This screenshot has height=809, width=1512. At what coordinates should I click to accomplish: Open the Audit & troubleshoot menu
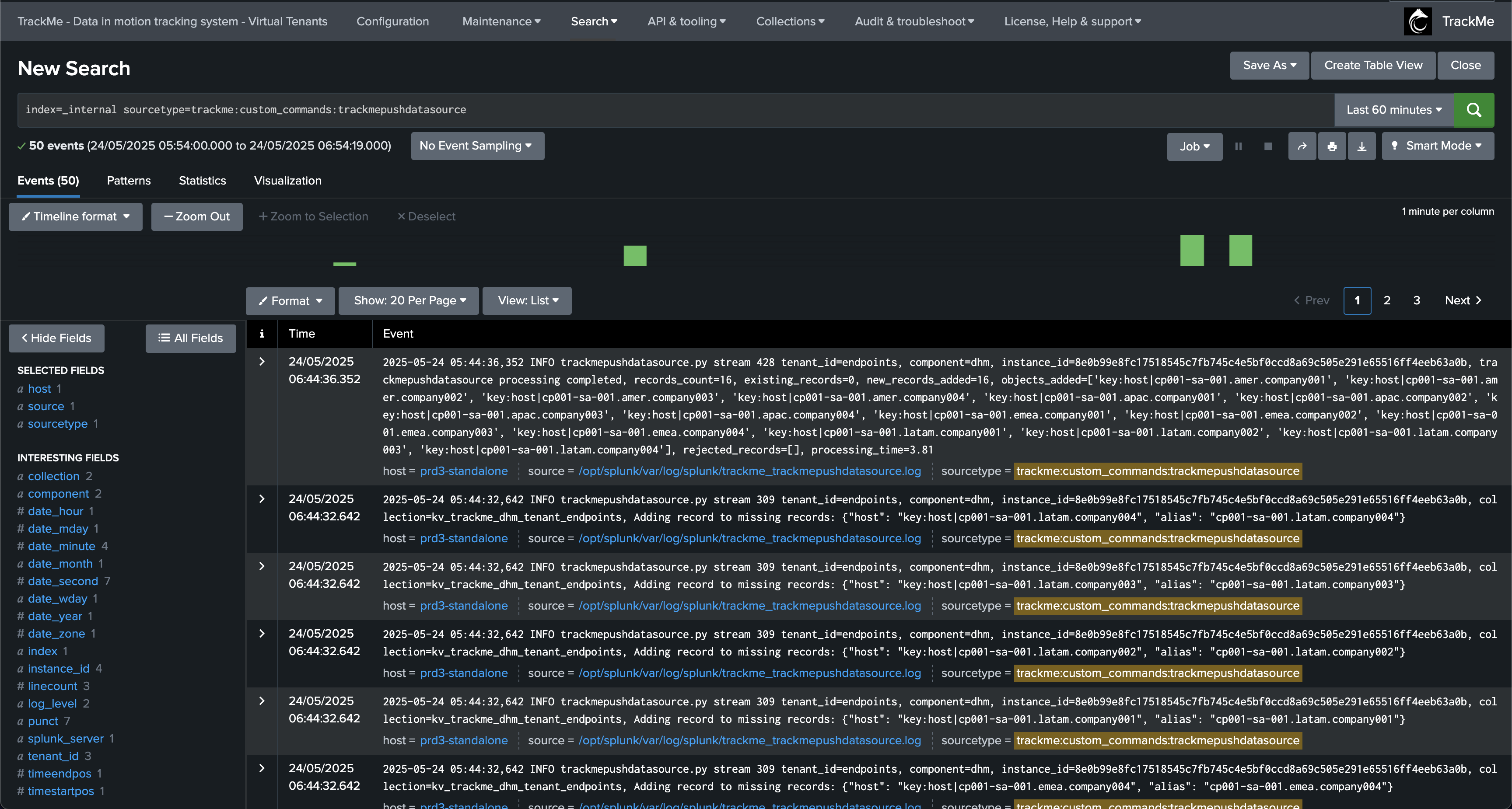click(914, 21)
